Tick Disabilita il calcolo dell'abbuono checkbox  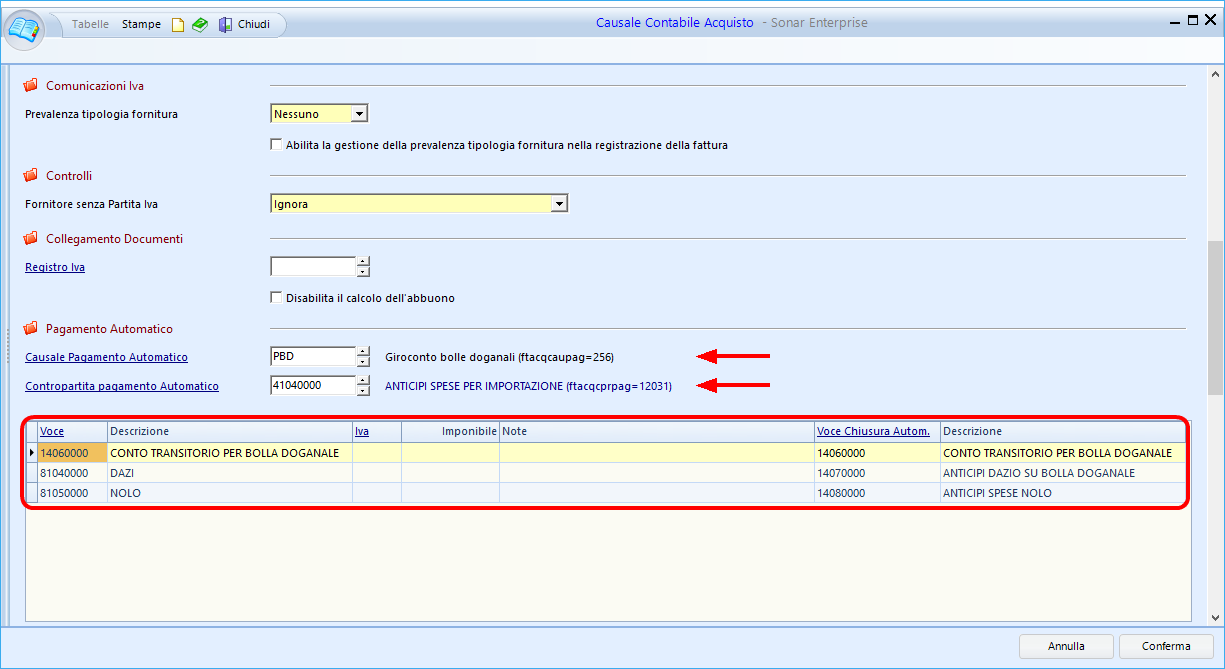tap(277, 298)
